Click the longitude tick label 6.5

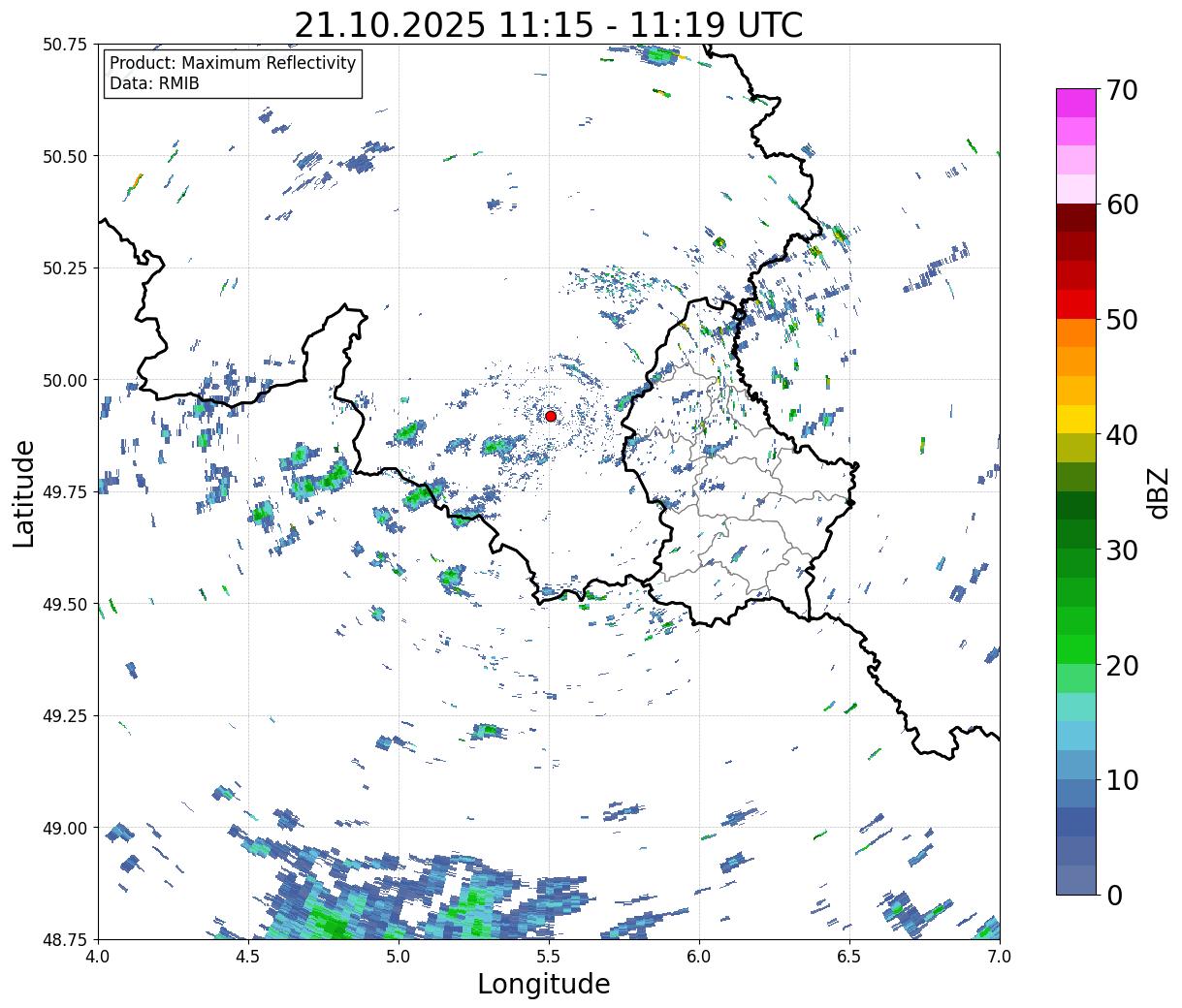[x=849, y=956]
